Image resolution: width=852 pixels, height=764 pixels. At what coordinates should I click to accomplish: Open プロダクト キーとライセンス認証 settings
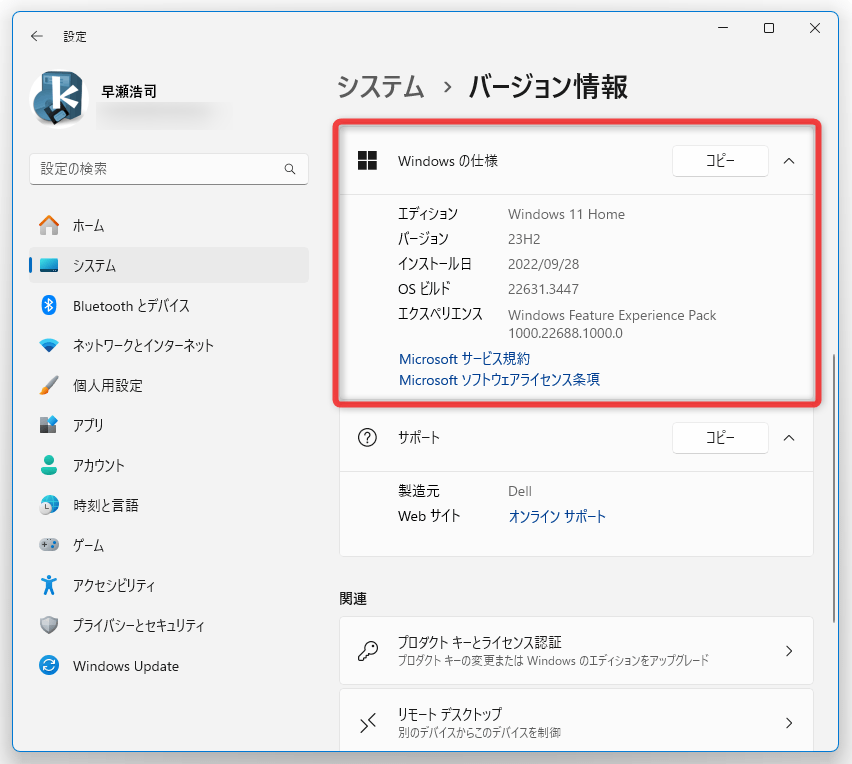(x=576, y=650)
